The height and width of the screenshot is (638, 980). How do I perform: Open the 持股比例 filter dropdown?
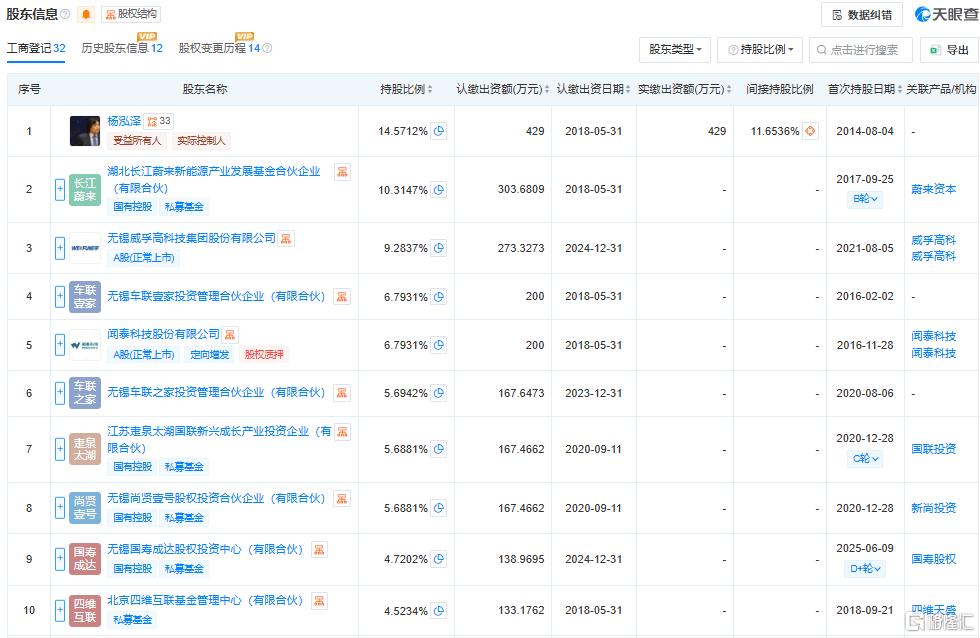(x=761, y=49)
